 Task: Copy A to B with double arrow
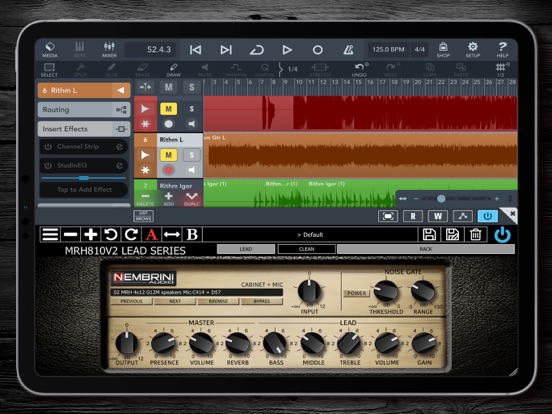(x=172, y=234)
